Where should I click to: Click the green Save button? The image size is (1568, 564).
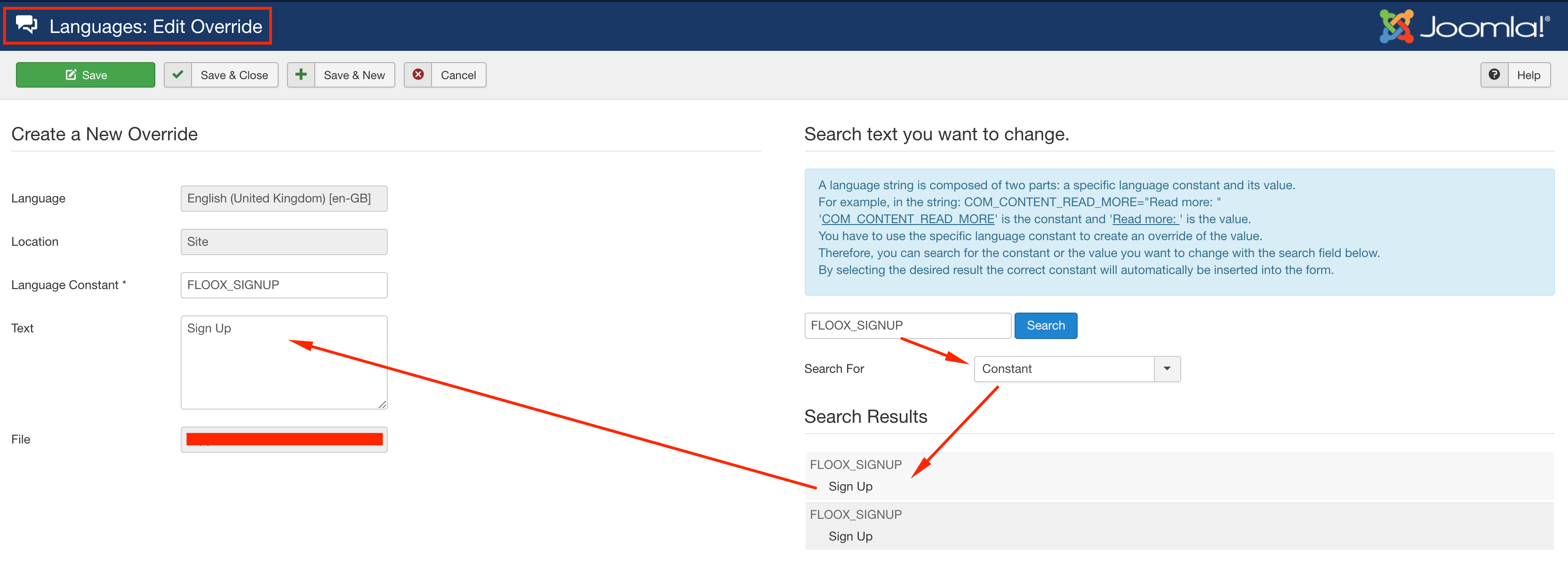pos(85,75)
